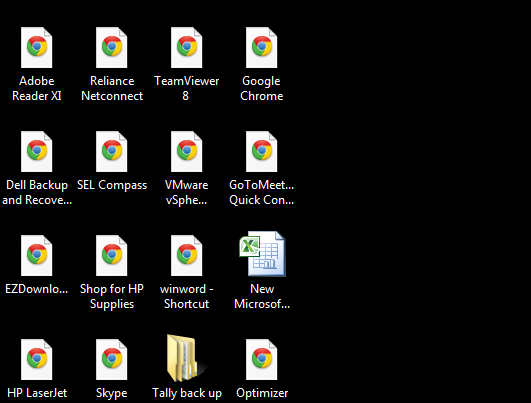
Task: Click the Google Chrome desktop shortcut
Action: click(262, 47)
